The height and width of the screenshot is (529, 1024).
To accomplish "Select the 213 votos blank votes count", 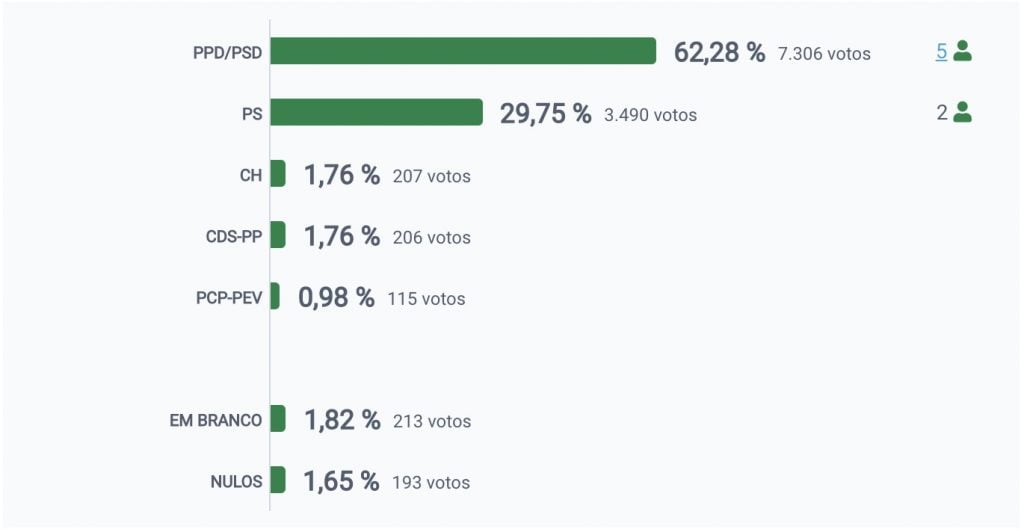I will point(432,422).
